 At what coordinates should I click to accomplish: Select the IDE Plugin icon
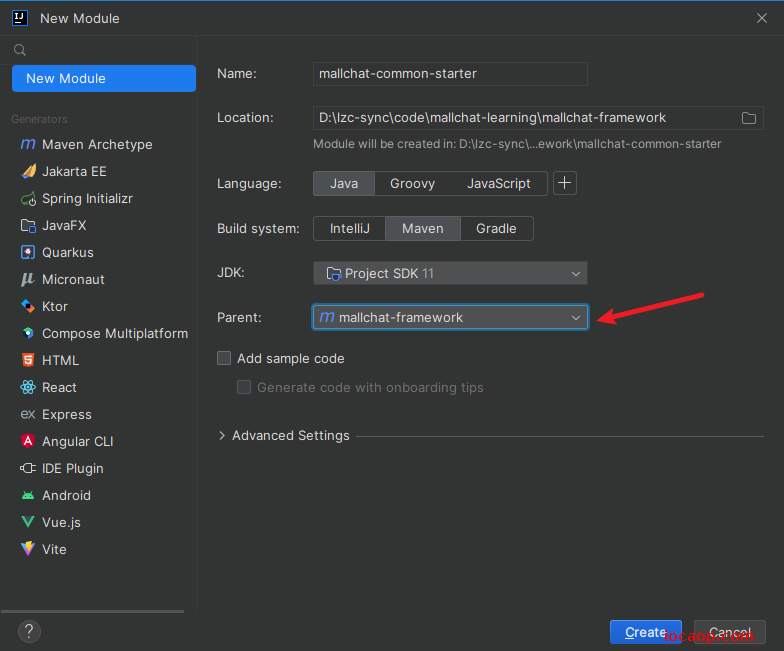pyautogui.click(x=28, y=468)
